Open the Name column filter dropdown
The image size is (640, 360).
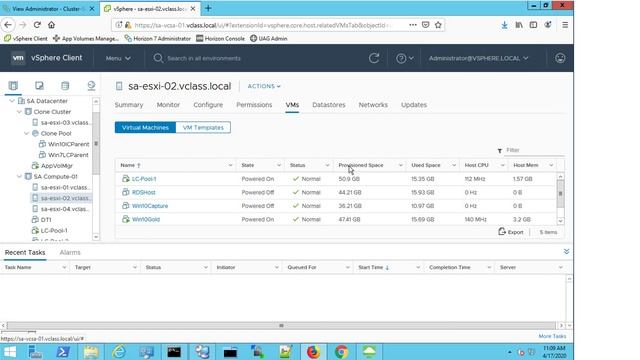[230, 165]
